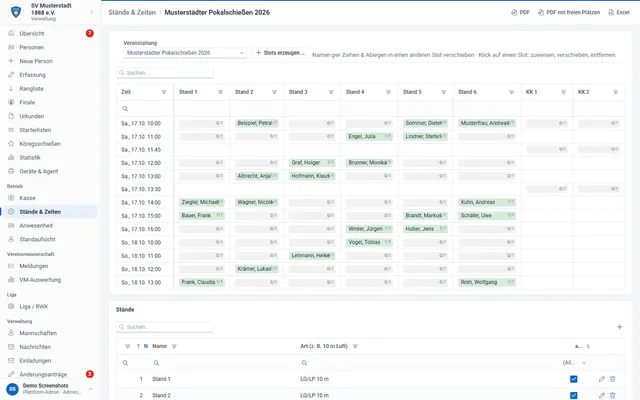Viewport: 640px width, 400px height.
Task: Click the clock icon of Stände & Zeiten
Action: [x=11, y=212]
